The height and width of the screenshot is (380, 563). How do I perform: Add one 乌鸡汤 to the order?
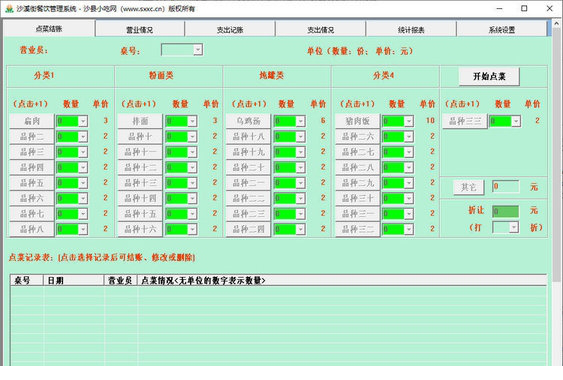point(248,121)
